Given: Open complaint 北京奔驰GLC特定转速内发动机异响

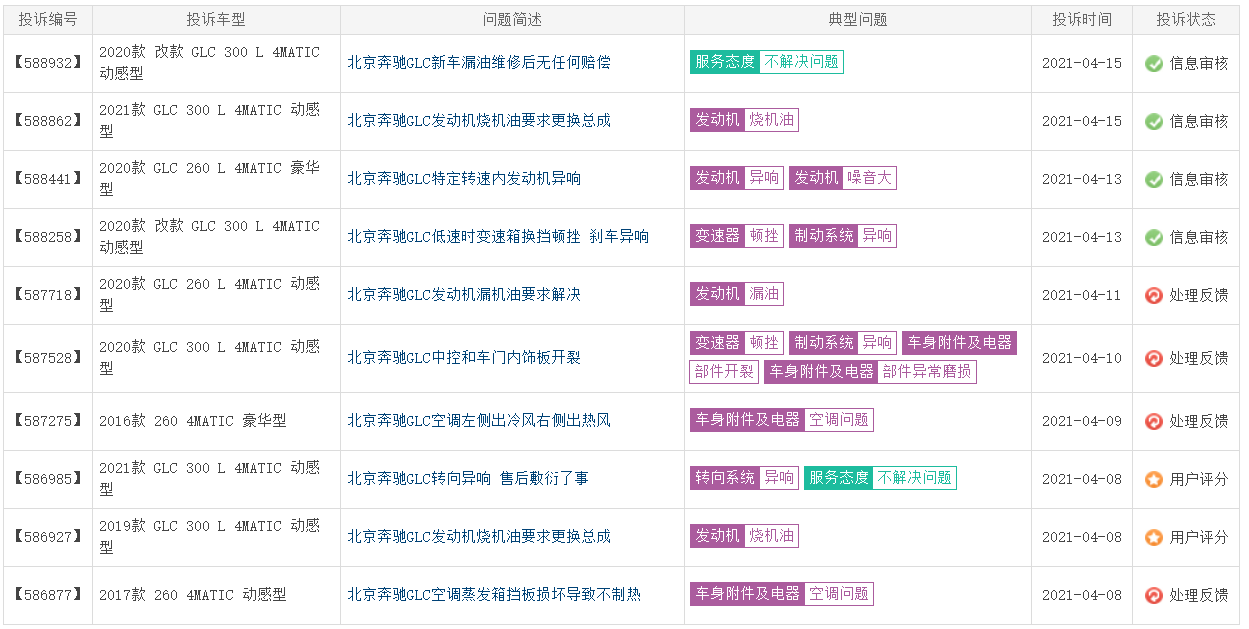Looking at the screenshot, I should click(464, 178).
